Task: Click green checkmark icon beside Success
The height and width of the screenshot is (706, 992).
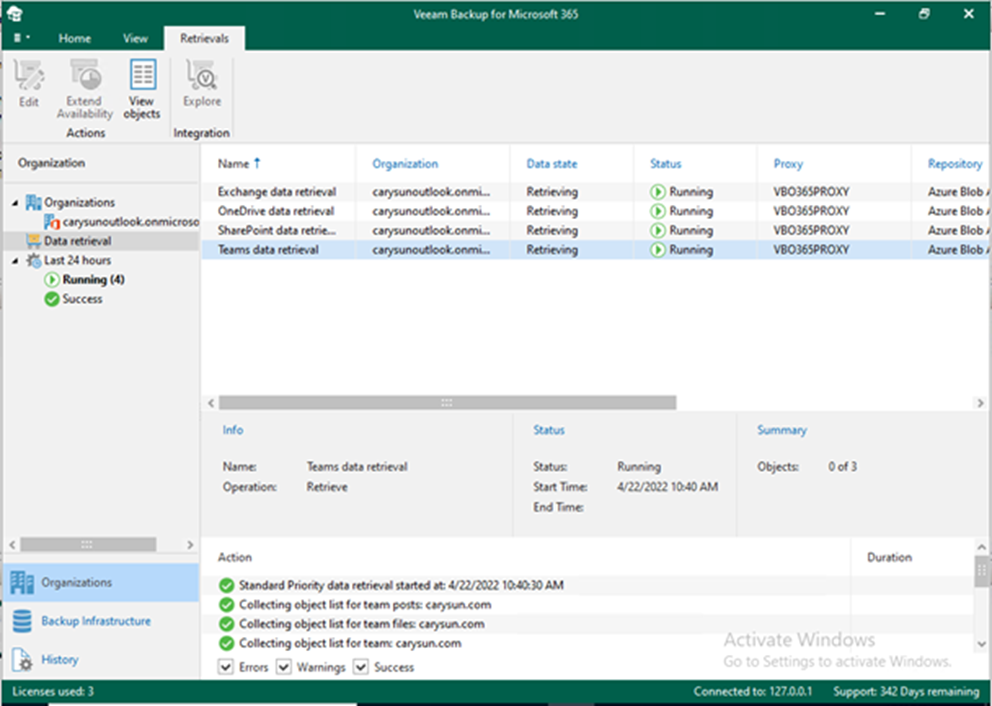Action: point(52,299)
